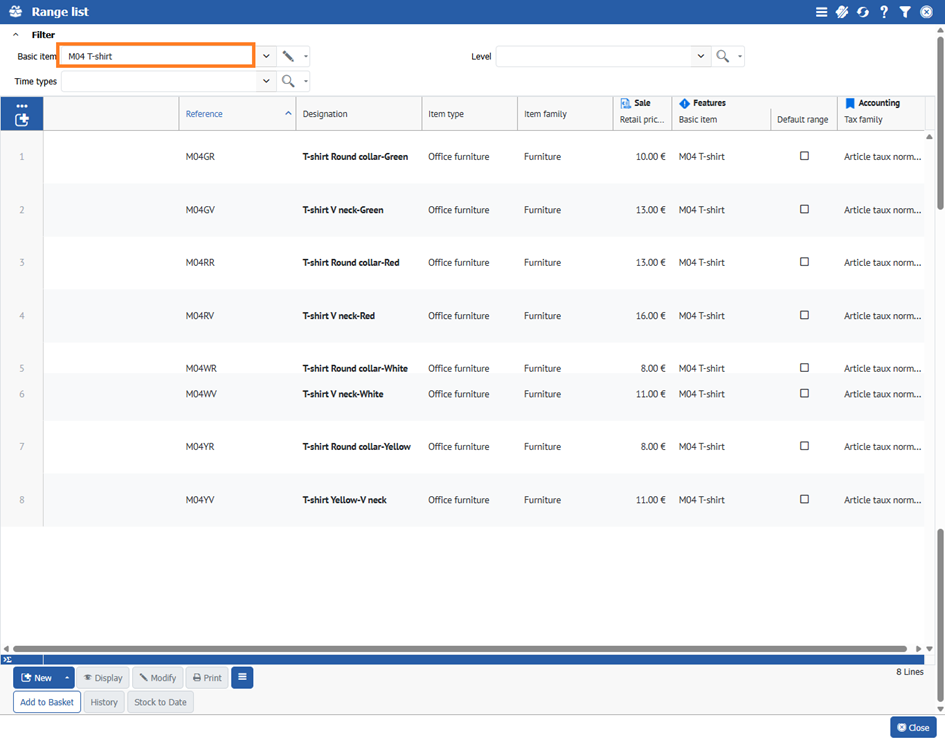Enable Default range for T-shirt V neck-Red

point(804,315)
